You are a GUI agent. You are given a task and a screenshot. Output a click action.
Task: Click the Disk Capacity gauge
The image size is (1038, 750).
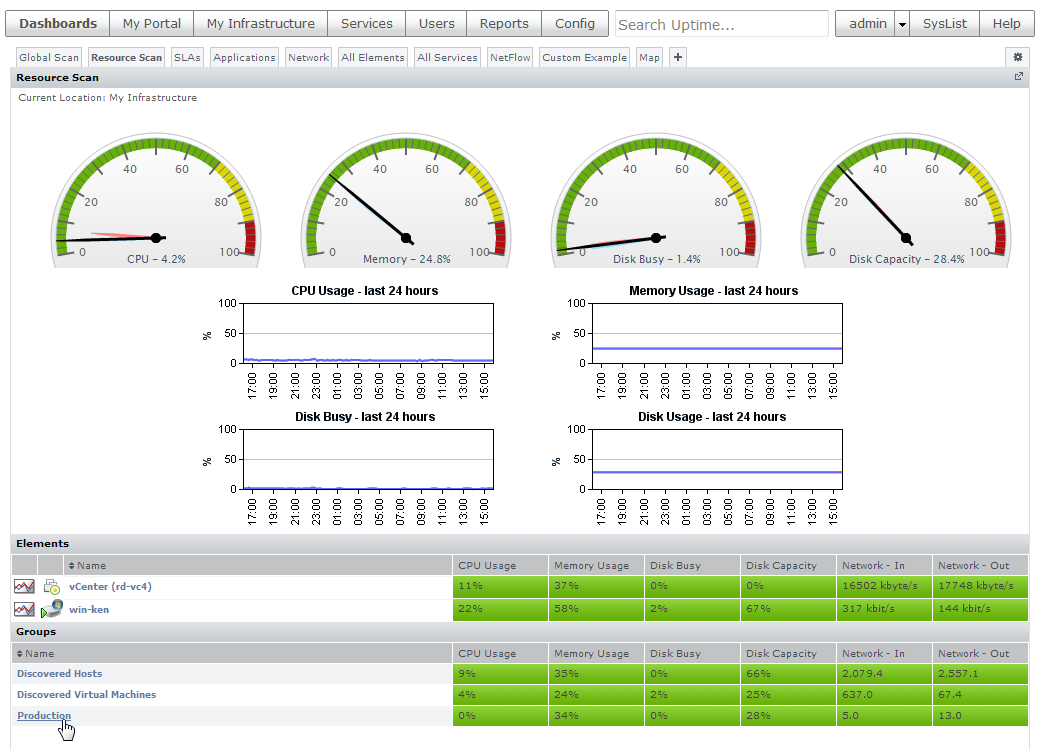pos(906,201)
